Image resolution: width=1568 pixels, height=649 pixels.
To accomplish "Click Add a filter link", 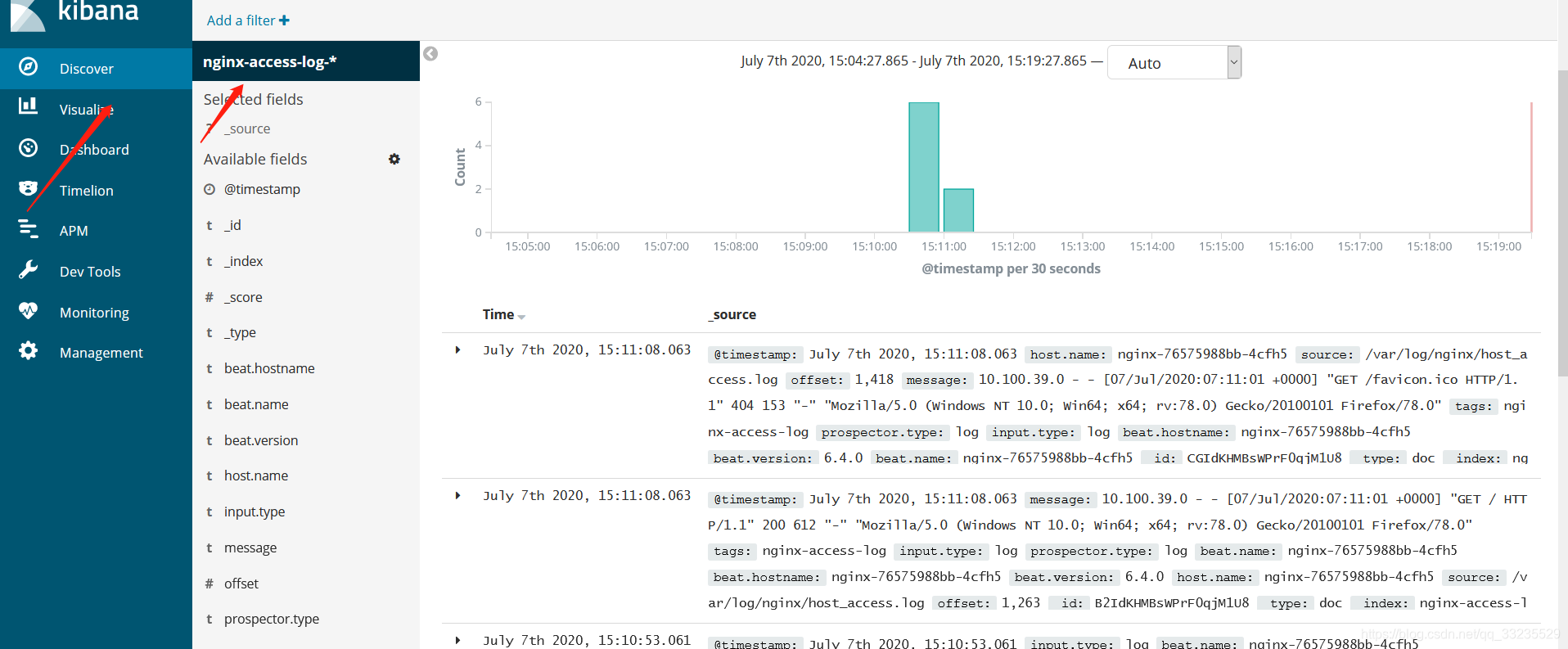I will [x=248, y=20].
